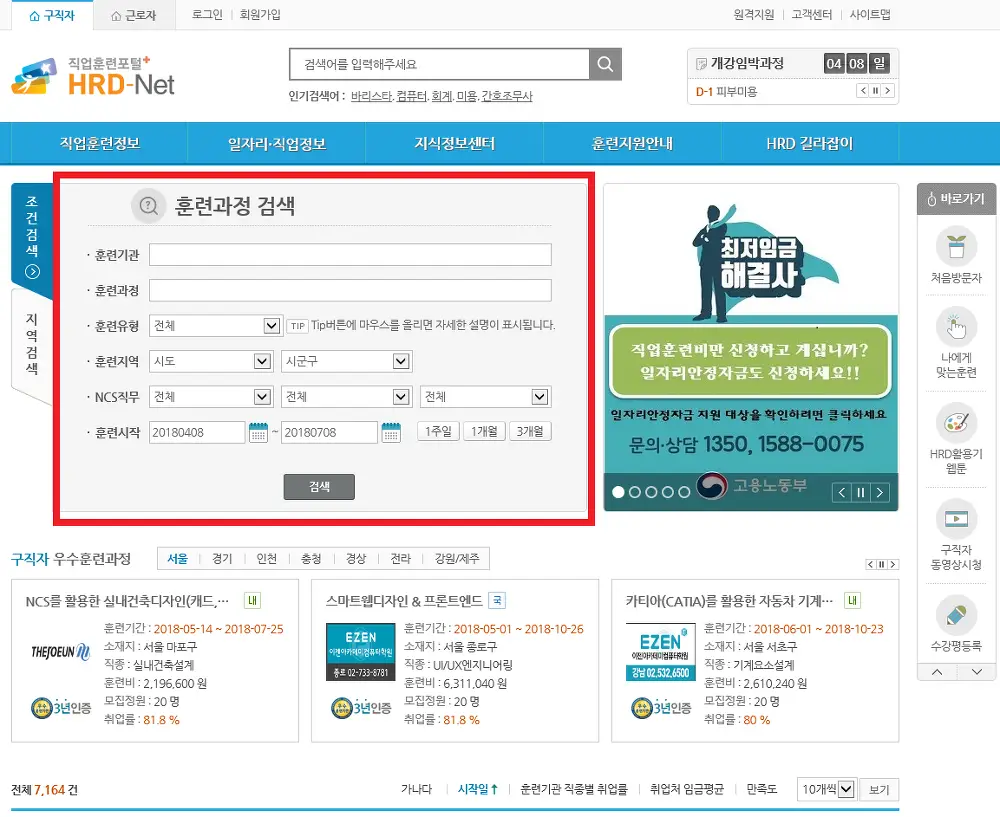The height and width of the screenshot is (817, 1000).
Task: Select fourth banner slide dot
Action: 668,492
